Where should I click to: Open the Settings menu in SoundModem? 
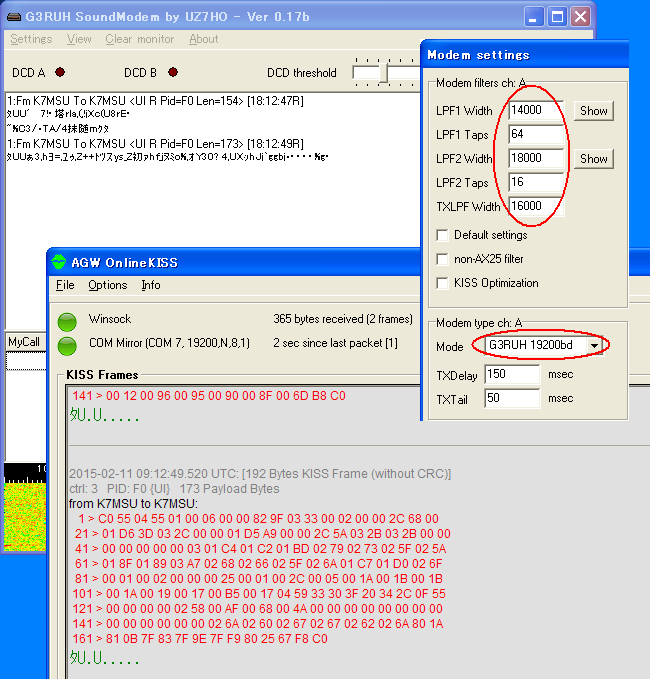(x=31, y=39)
